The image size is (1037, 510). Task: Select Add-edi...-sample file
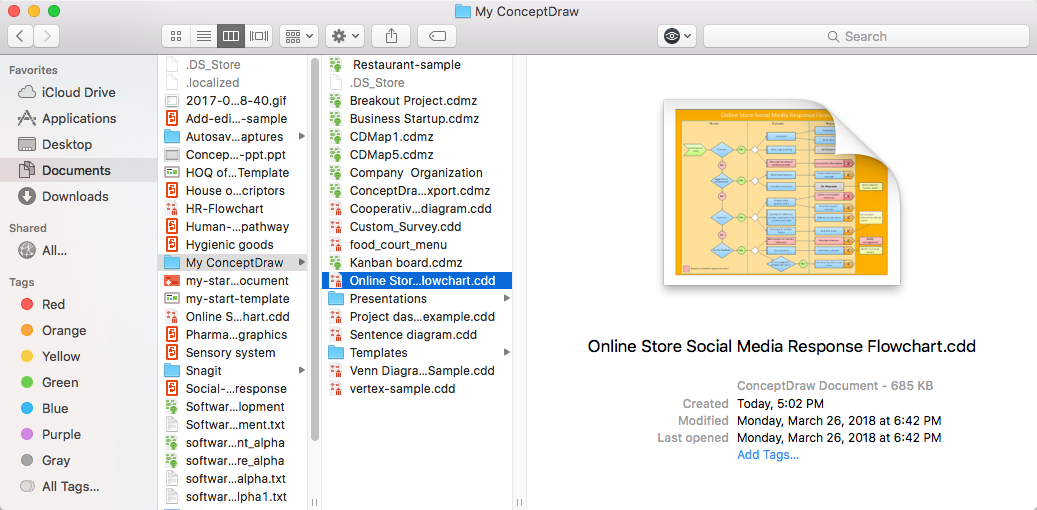tap(233, 119)
